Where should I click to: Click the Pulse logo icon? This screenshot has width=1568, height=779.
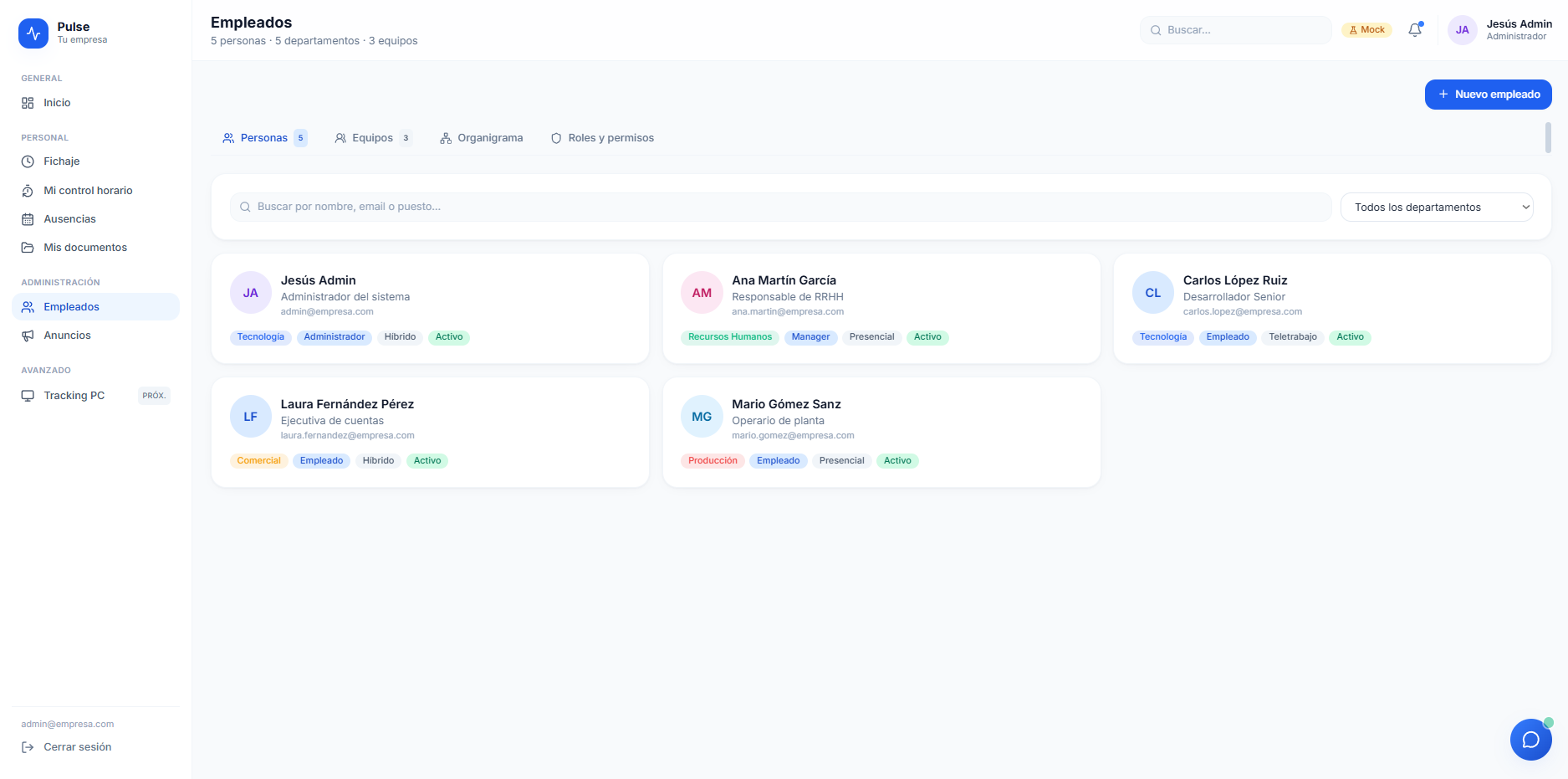(x=33, y=33)
